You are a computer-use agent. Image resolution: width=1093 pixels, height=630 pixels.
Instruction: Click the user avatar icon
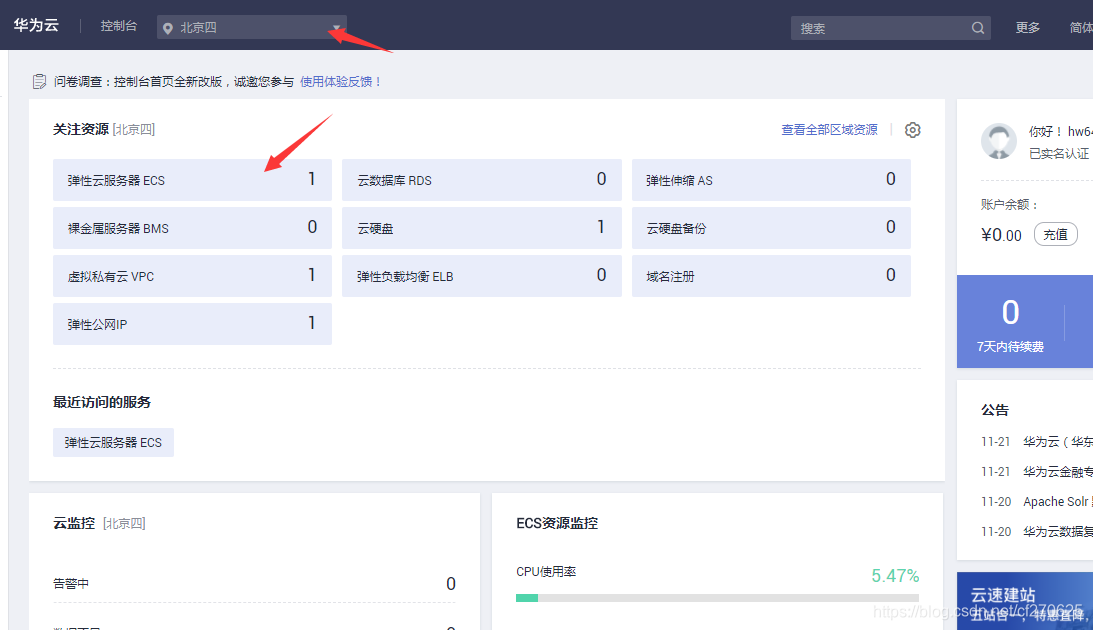pyautogui.click(x=999, y=141)
